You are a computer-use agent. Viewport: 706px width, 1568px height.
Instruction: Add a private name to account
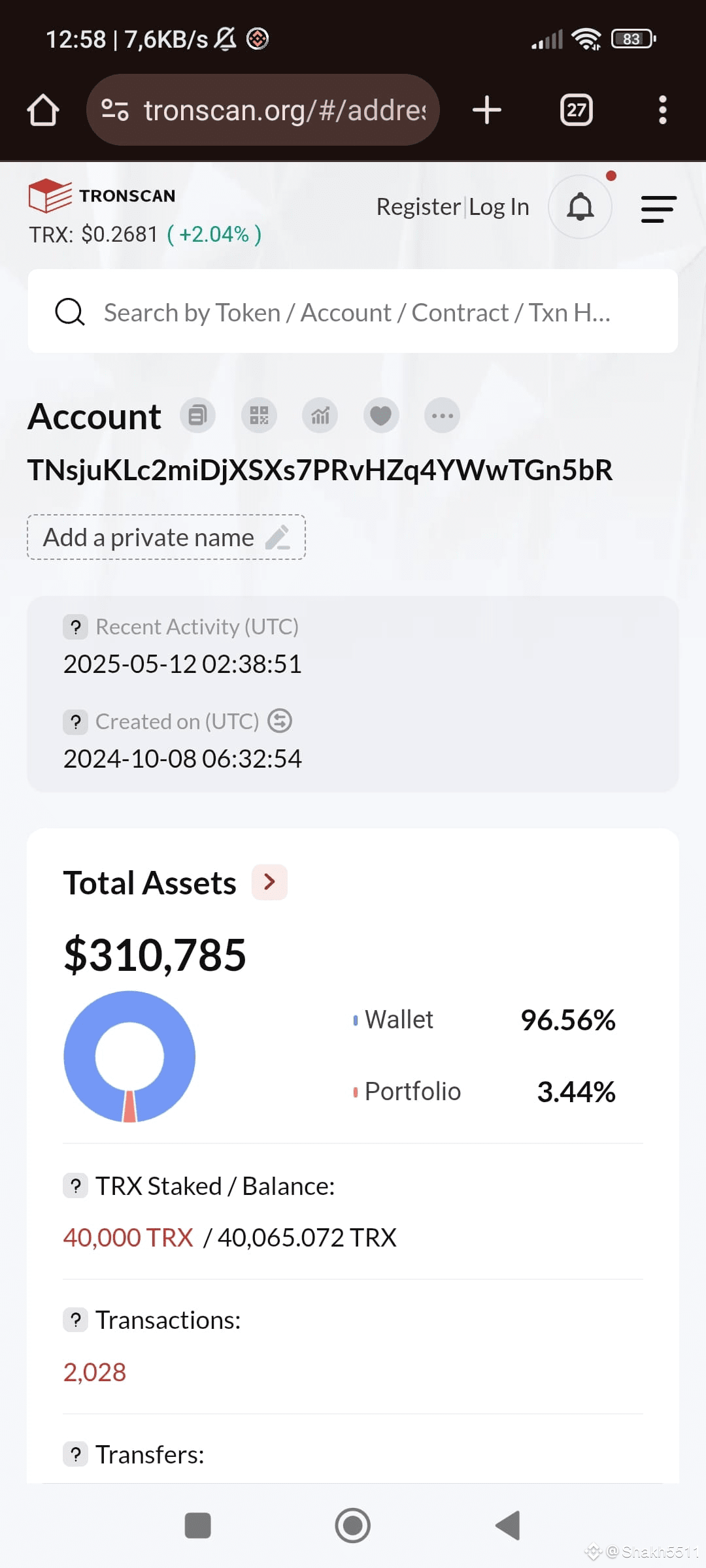[x=166, y=537]
